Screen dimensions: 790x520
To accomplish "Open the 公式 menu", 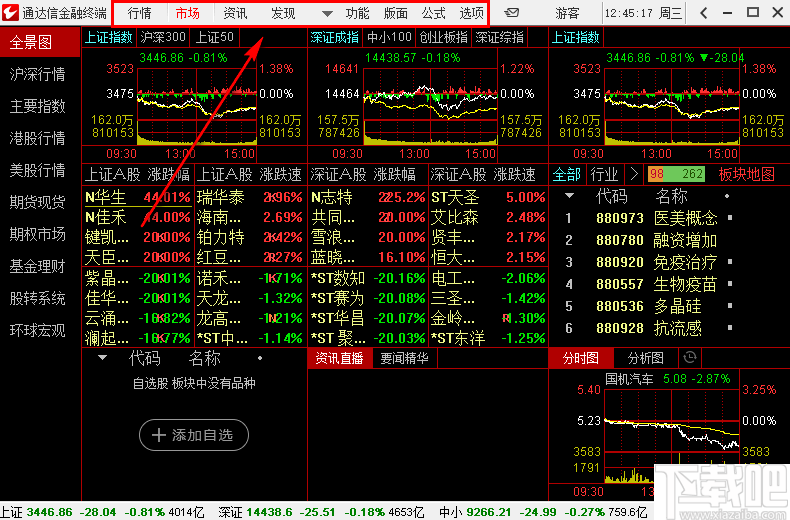I will pos(434,14).
